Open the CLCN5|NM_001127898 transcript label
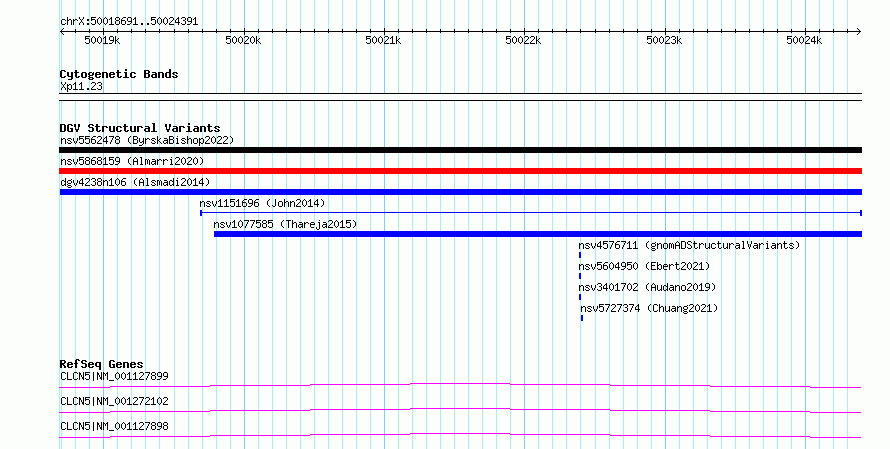This screenshot has height=449, width=890. pos(114,426)
